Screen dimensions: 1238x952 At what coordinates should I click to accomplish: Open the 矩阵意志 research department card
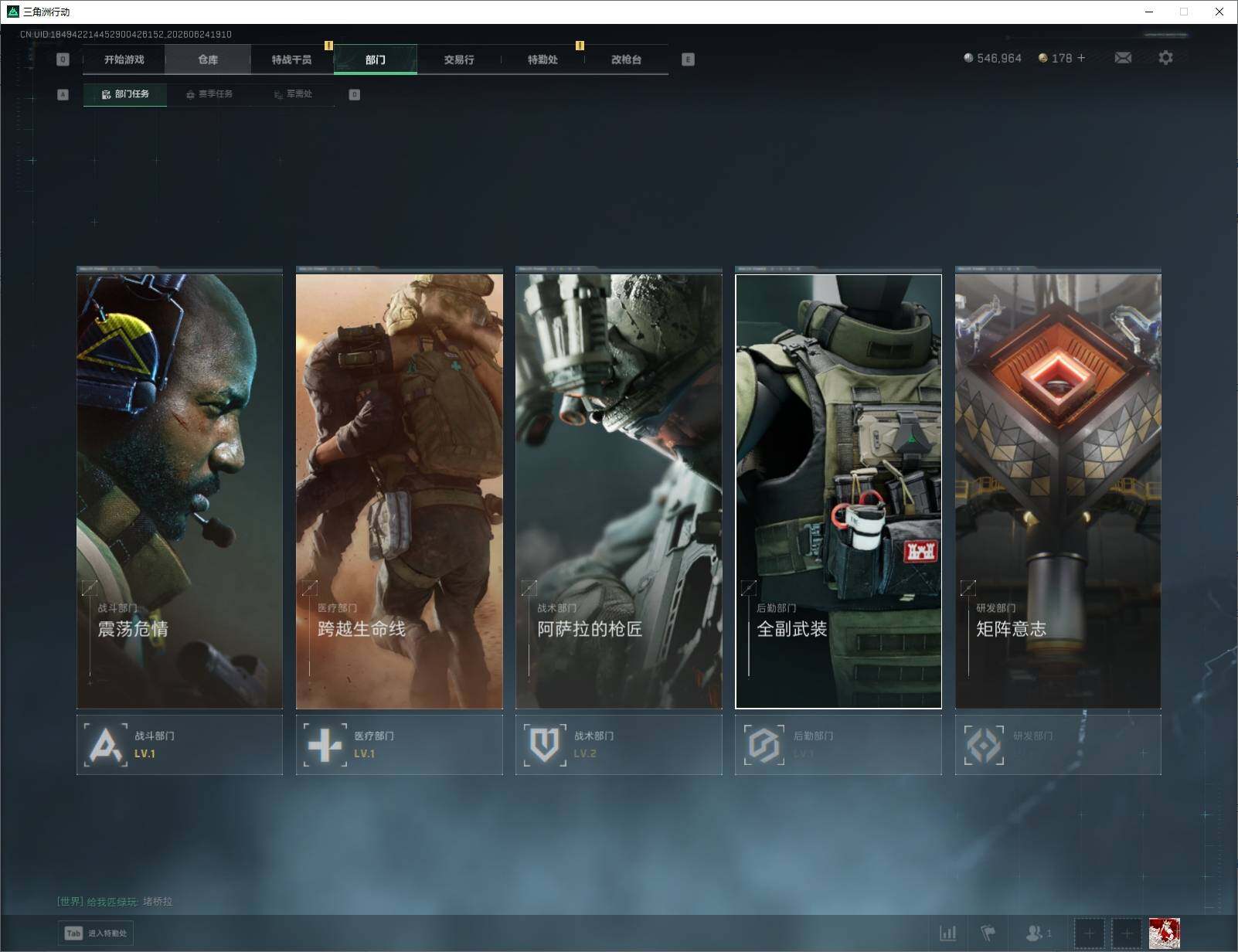[x=1058, y=490]
